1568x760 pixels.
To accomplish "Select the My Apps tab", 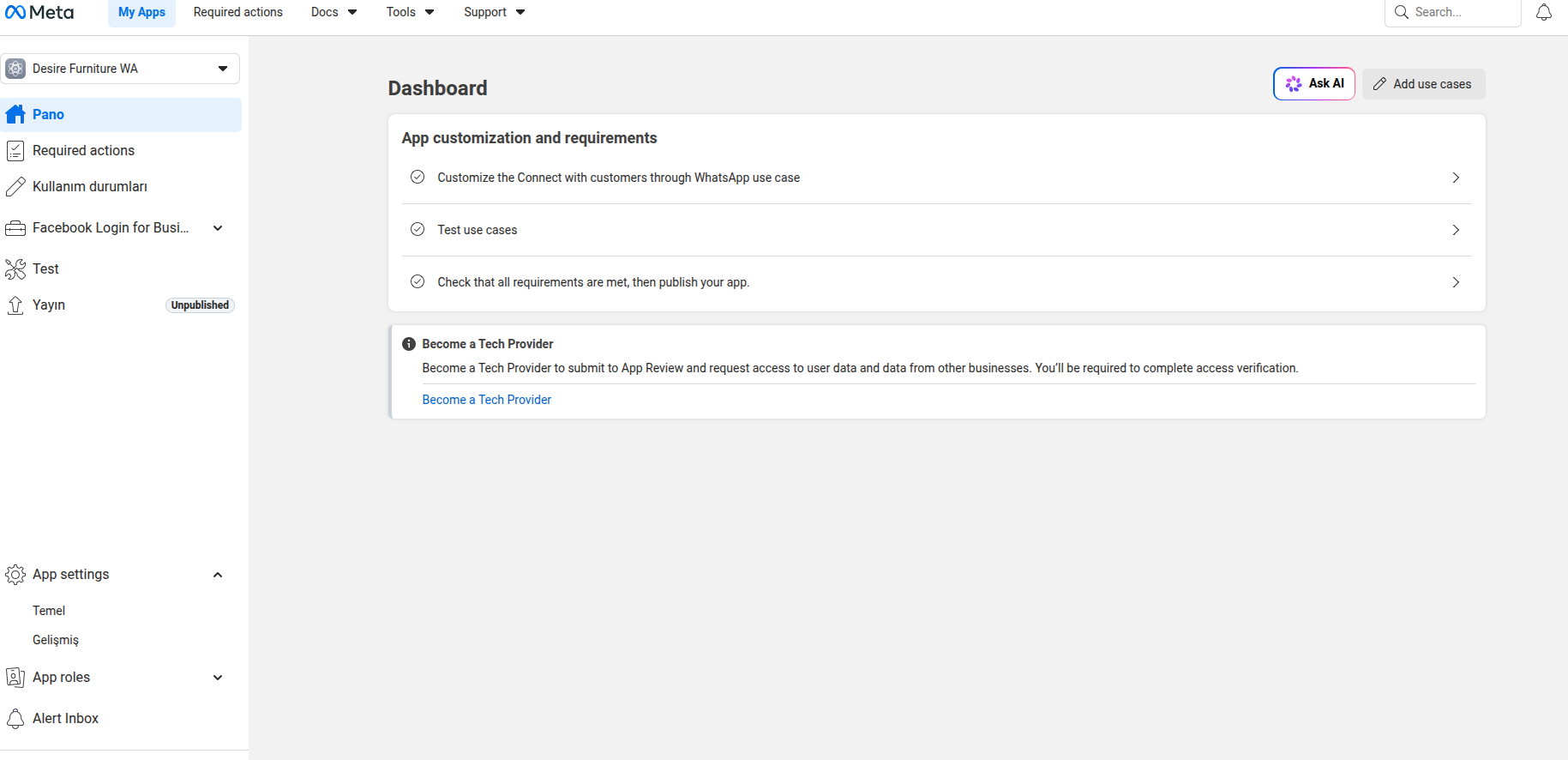I will click(x=141, y=12).
